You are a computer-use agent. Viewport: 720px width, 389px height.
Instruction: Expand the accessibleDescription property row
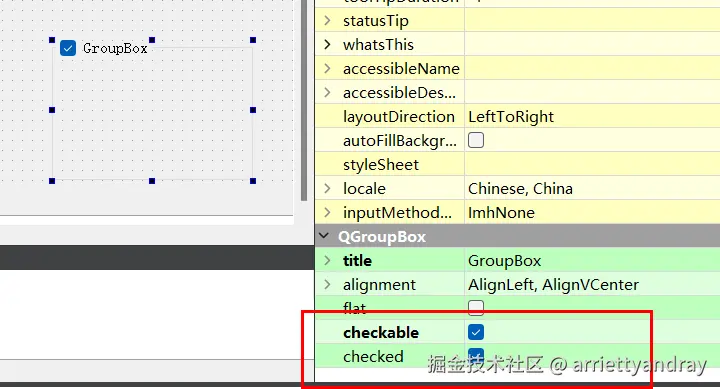click(327, 93)
